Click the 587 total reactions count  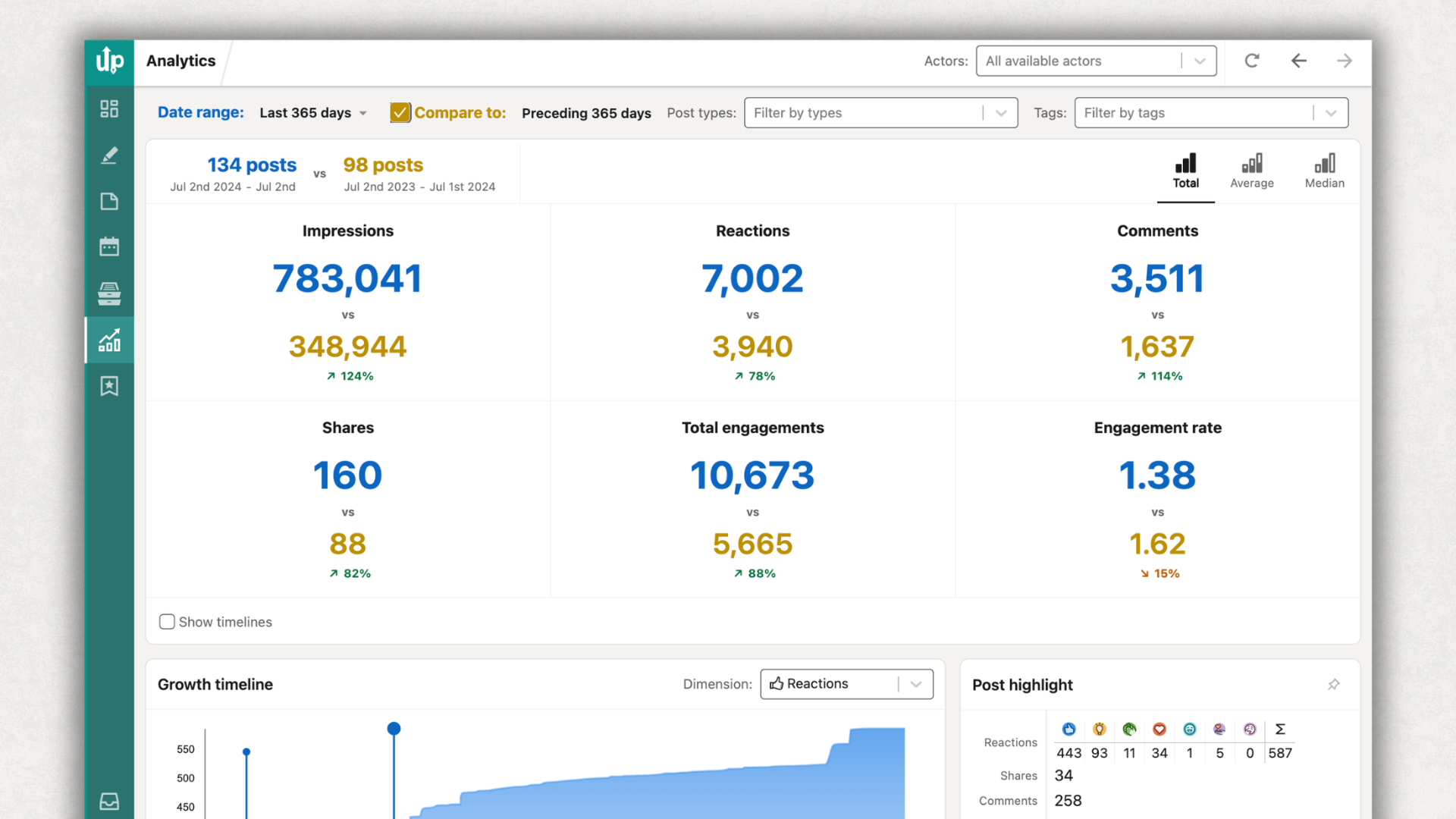1280,753
